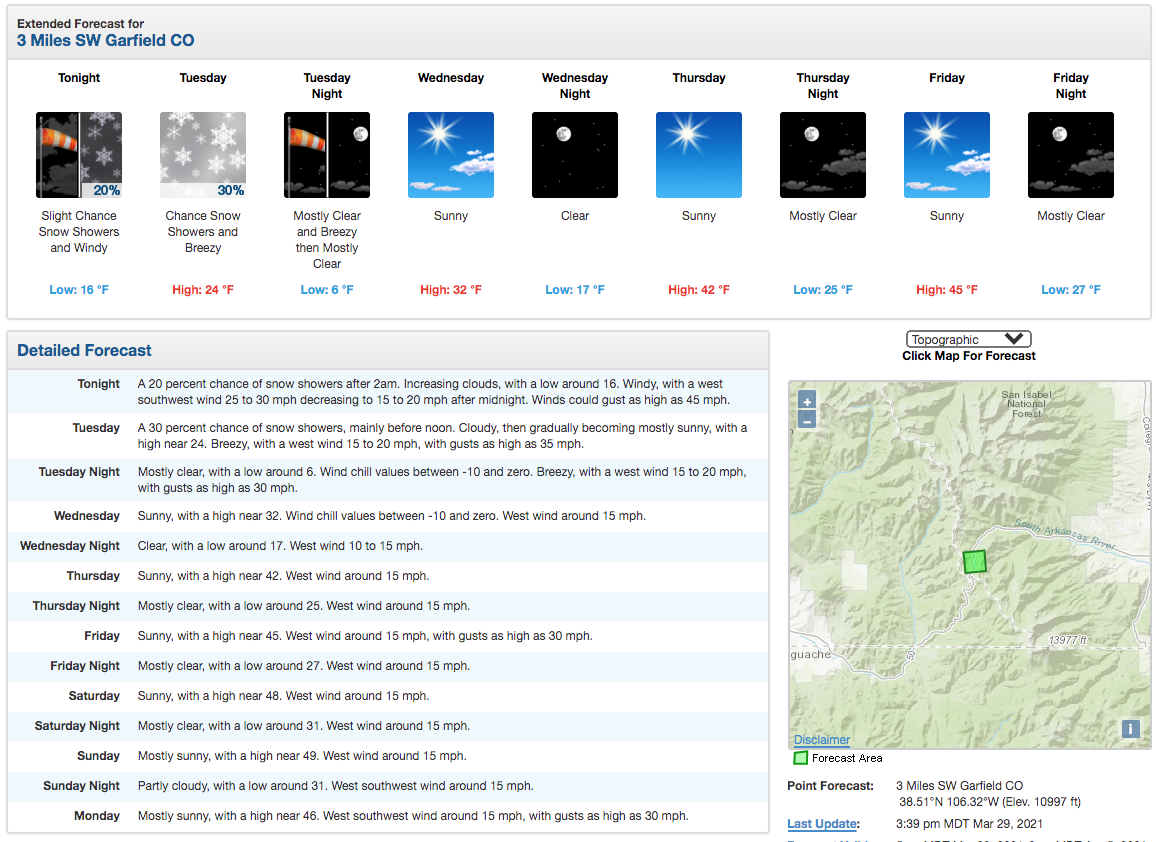
Task: Click Thursday's sunny forecast icon
Action: click(698, 155)
